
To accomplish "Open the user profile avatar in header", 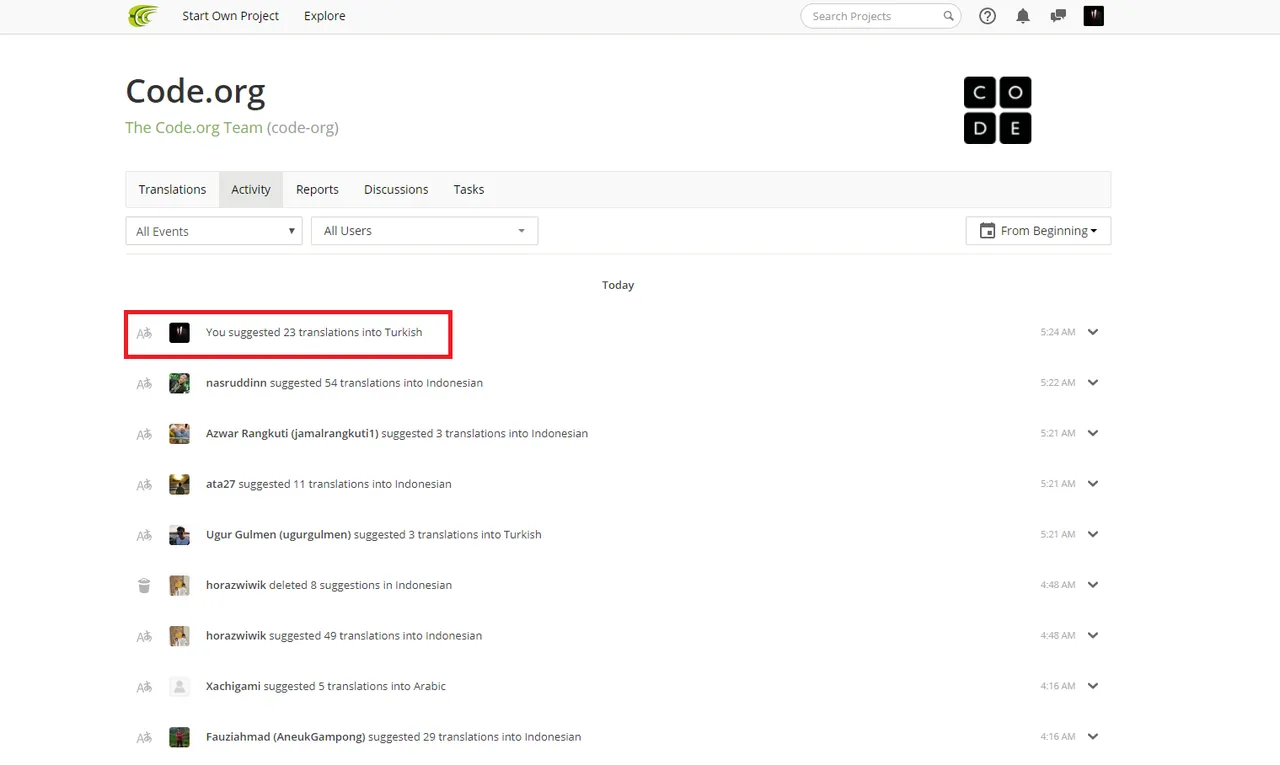I will [x=1094, y=16].
